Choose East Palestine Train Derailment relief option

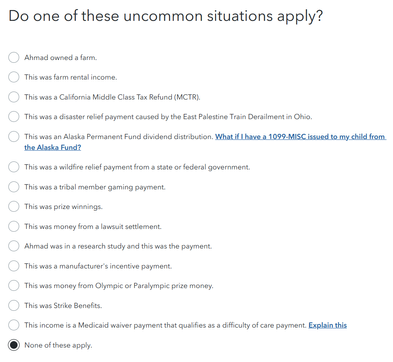(14, 117)
